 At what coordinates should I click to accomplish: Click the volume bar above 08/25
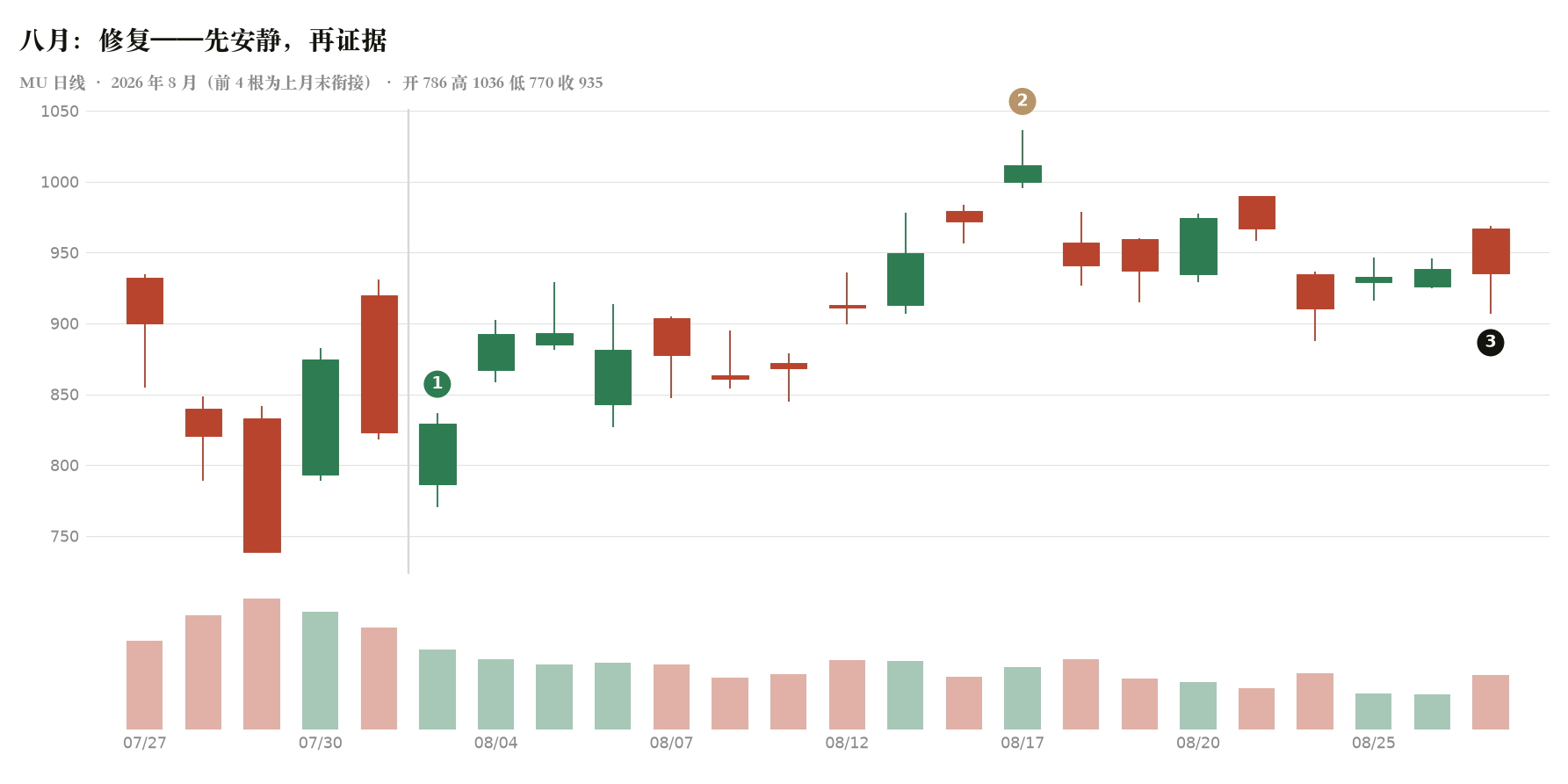(x=1374, y=711)
